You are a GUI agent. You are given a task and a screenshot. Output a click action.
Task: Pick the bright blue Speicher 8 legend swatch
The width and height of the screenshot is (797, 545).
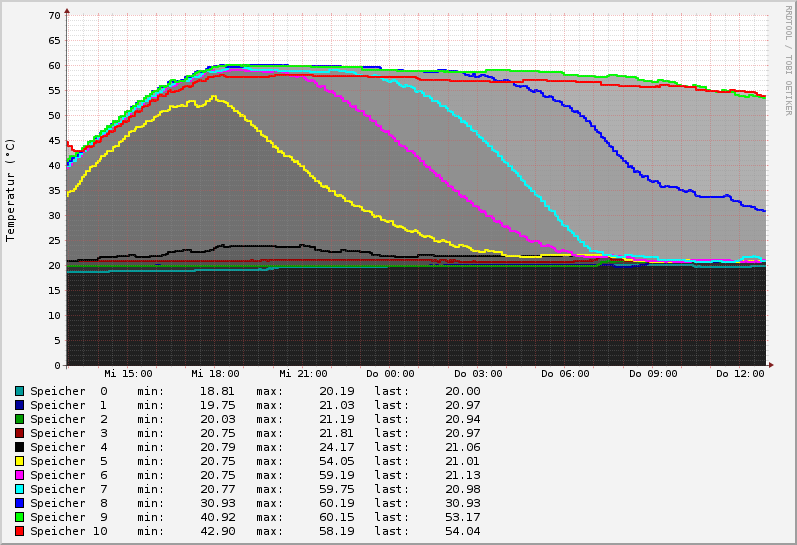point(19,503)
